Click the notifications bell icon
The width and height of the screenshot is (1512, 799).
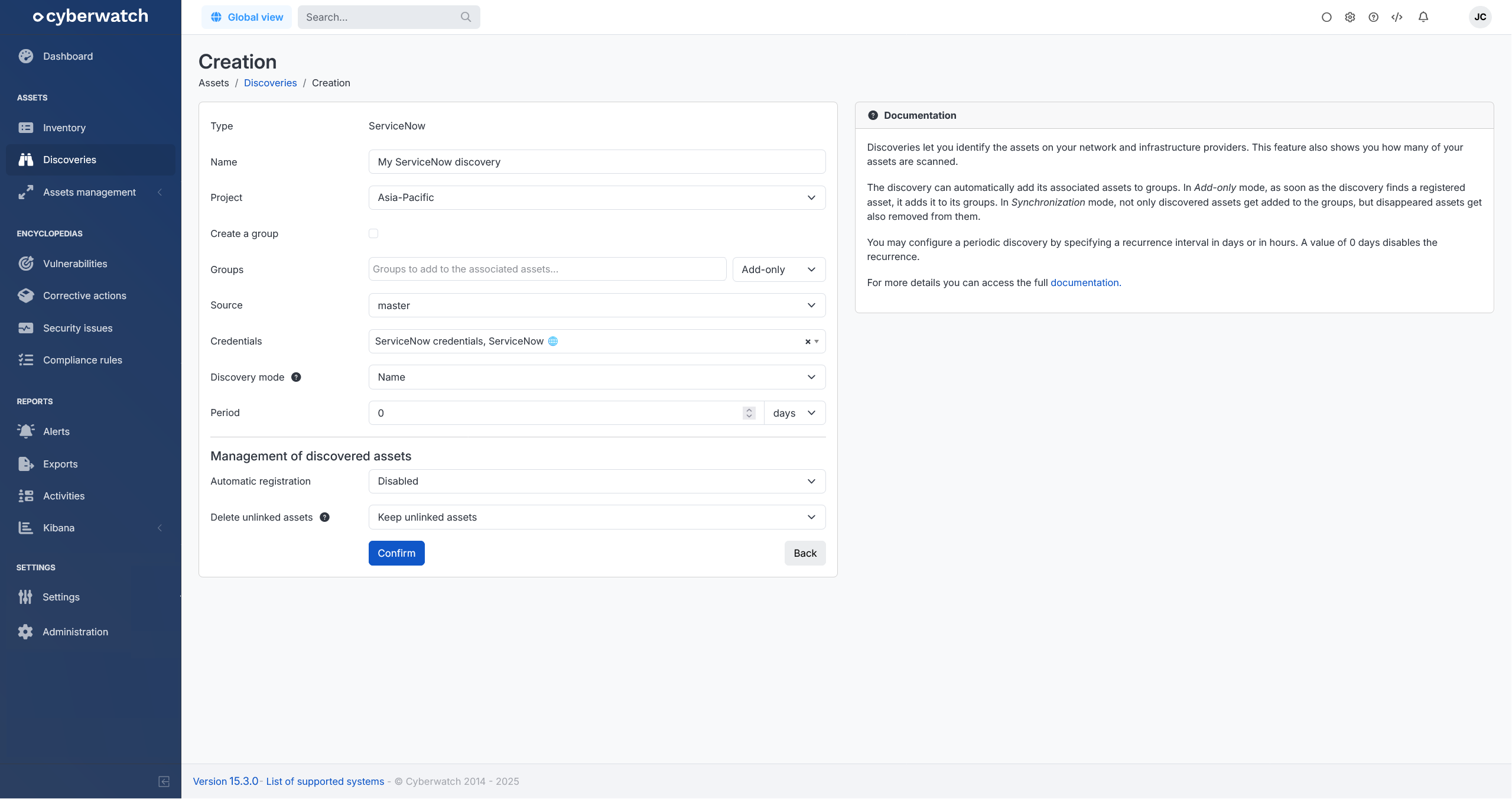(1423, 17)
